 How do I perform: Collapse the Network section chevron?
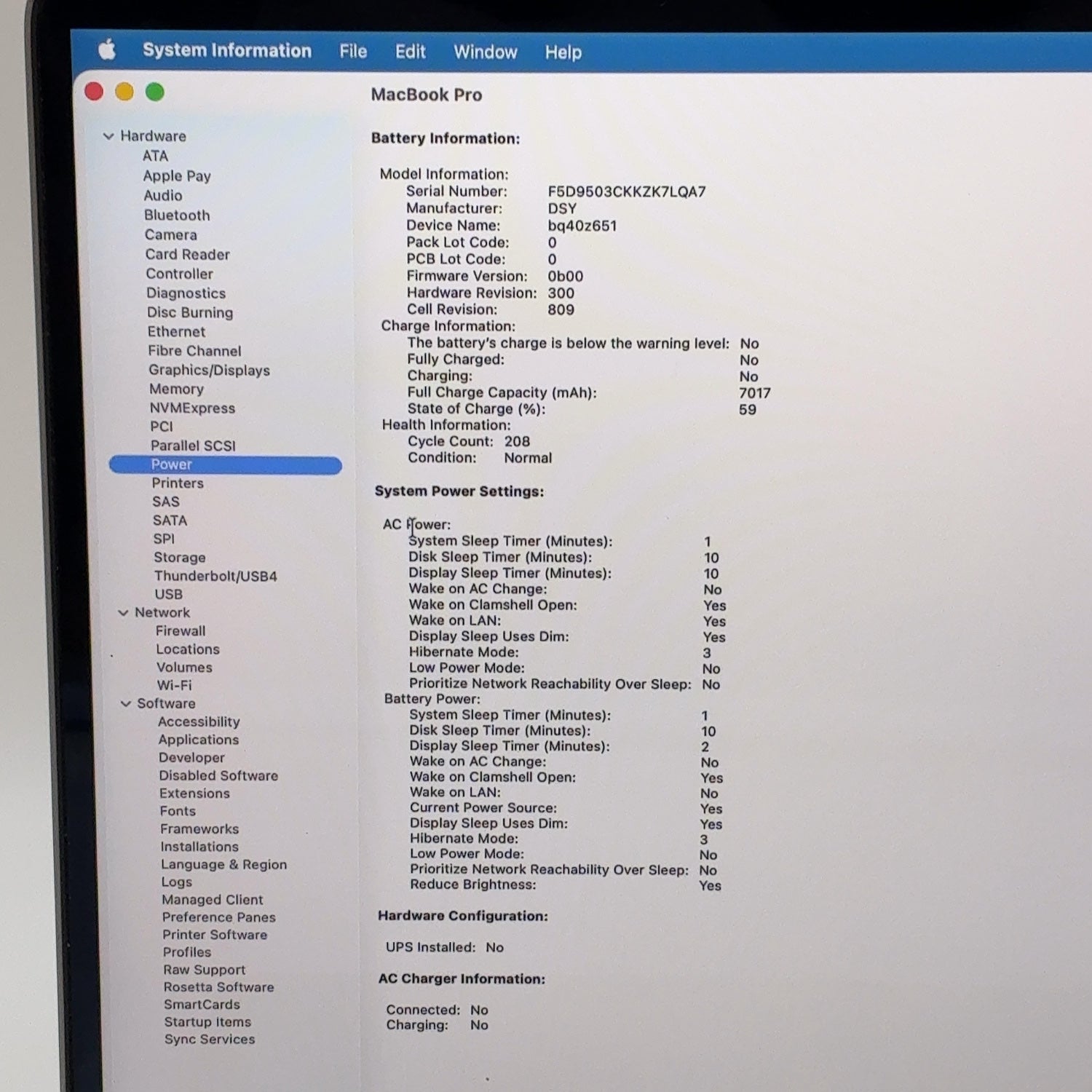tap(123, 613)
